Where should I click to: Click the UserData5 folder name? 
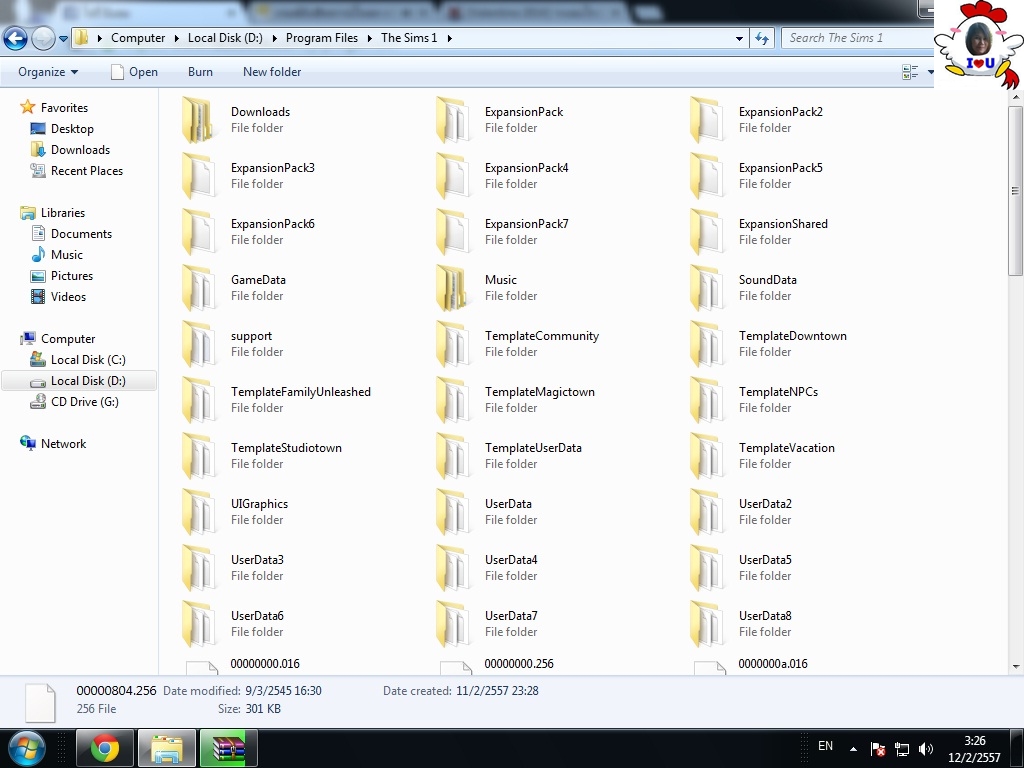(x=765, y=560)
